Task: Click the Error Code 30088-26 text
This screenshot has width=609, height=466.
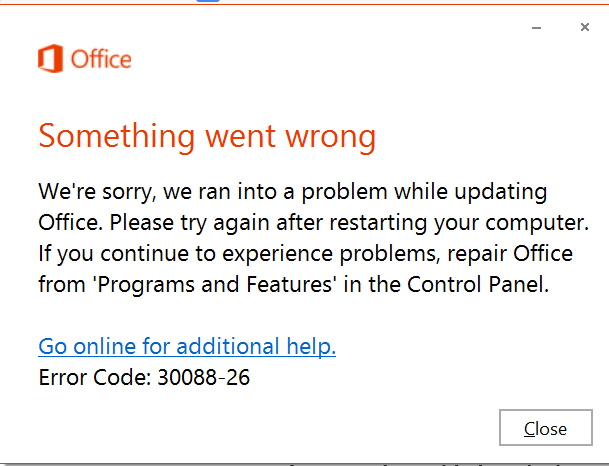Action: point(144,377)
